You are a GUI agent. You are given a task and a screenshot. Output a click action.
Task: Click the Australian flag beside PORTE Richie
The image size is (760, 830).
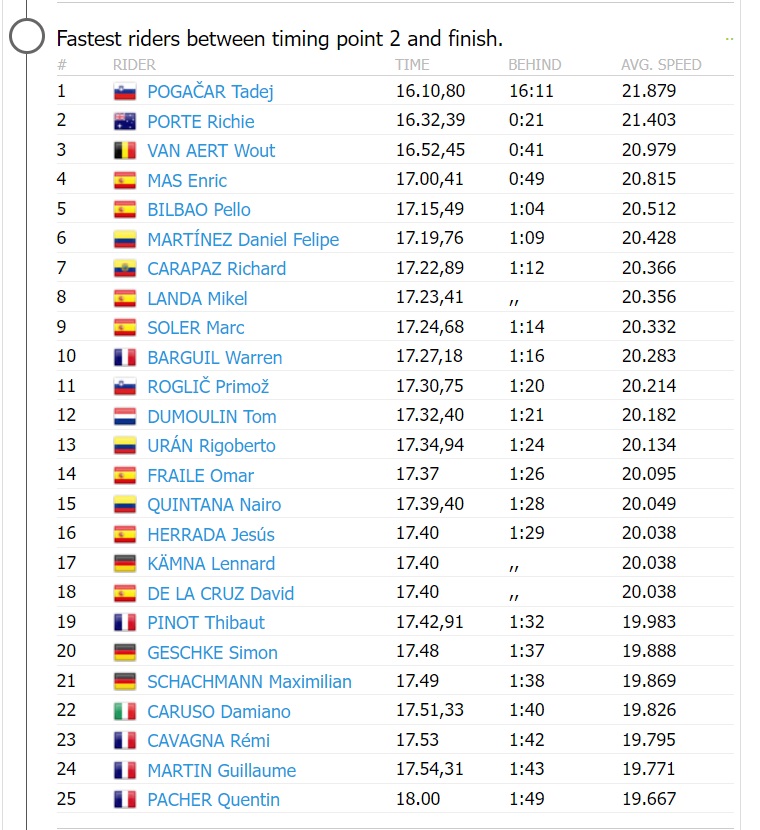click(x=124, y=122)
